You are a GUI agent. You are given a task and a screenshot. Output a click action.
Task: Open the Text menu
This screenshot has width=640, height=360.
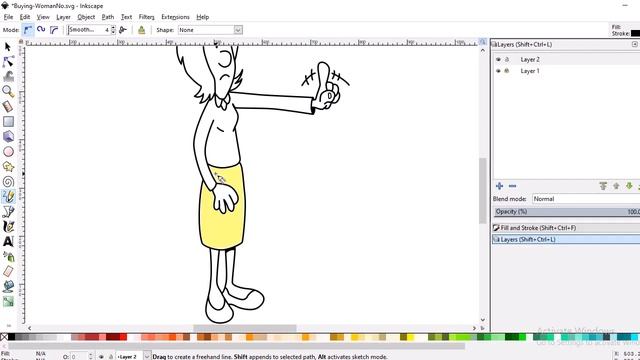126,17
